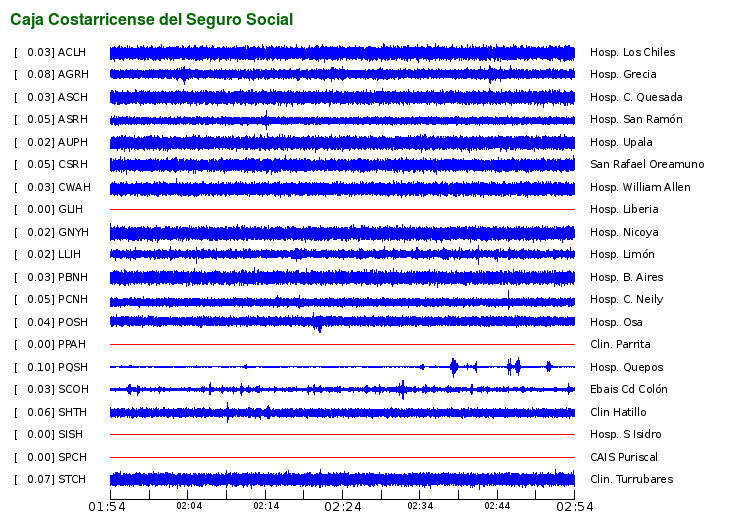Select station code CWAH label
The width and height of the screenshot is (740, 513).
click(x=74, y=187)
